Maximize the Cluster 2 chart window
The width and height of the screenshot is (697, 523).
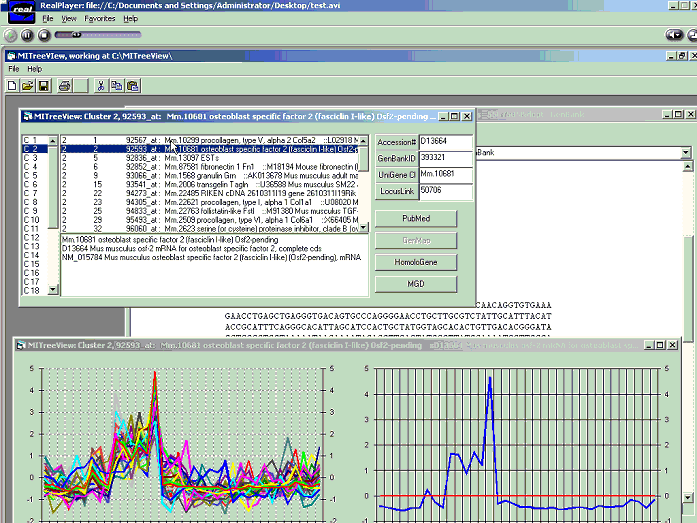tap(660, 345)
